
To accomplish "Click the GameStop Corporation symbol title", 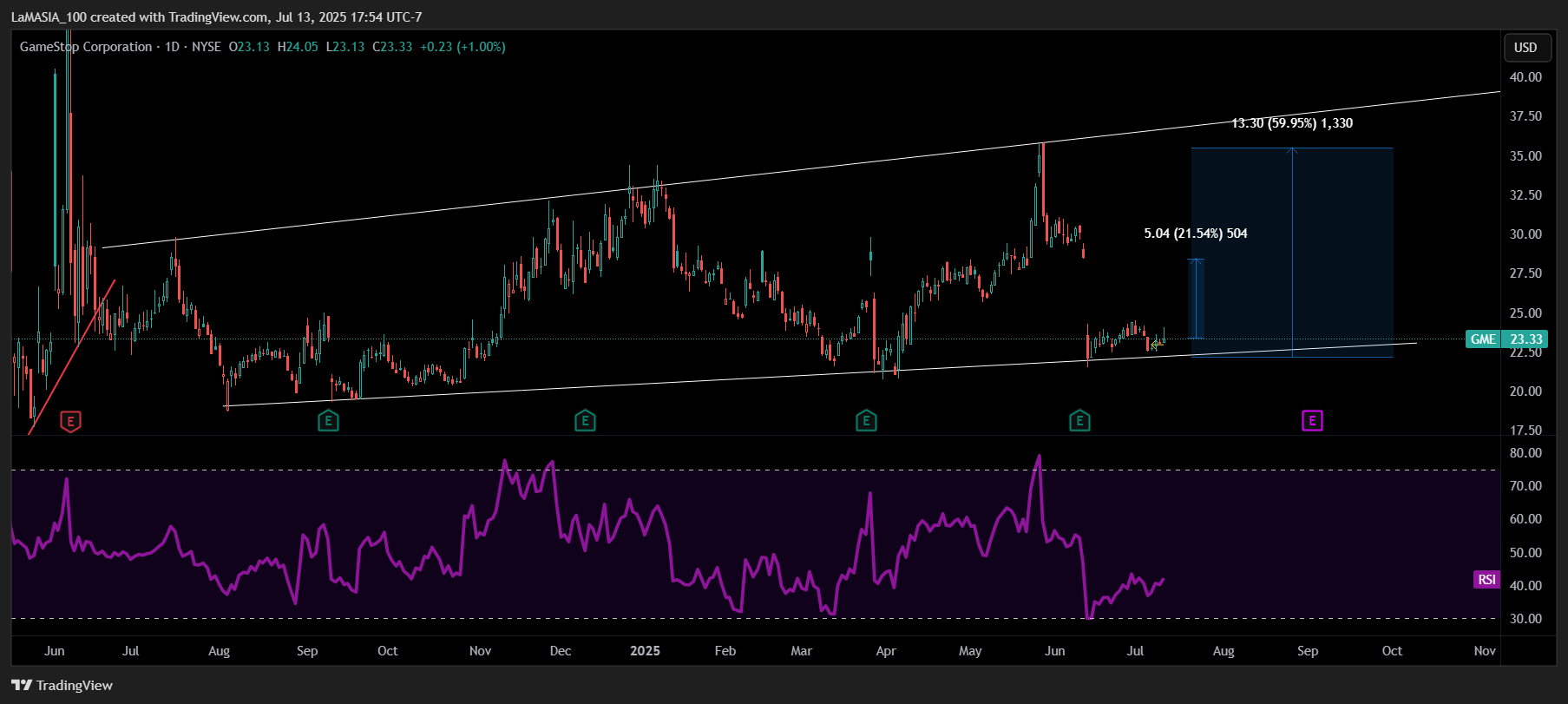I will pos(86,47).
